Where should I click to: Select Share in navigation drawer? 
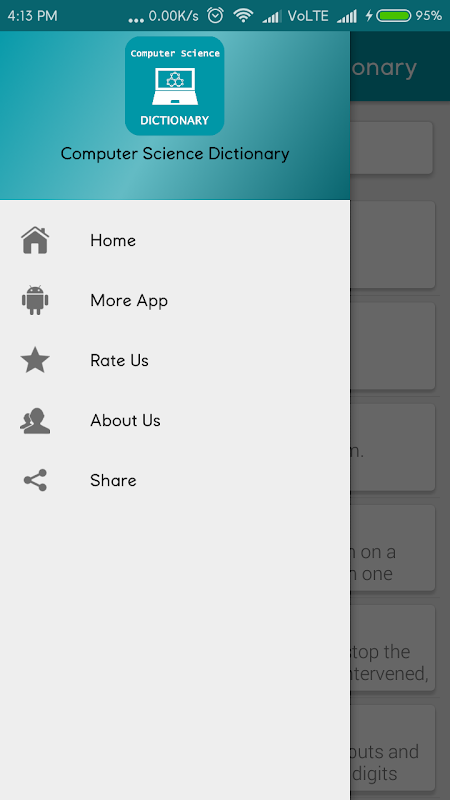[x=175, y=480]
